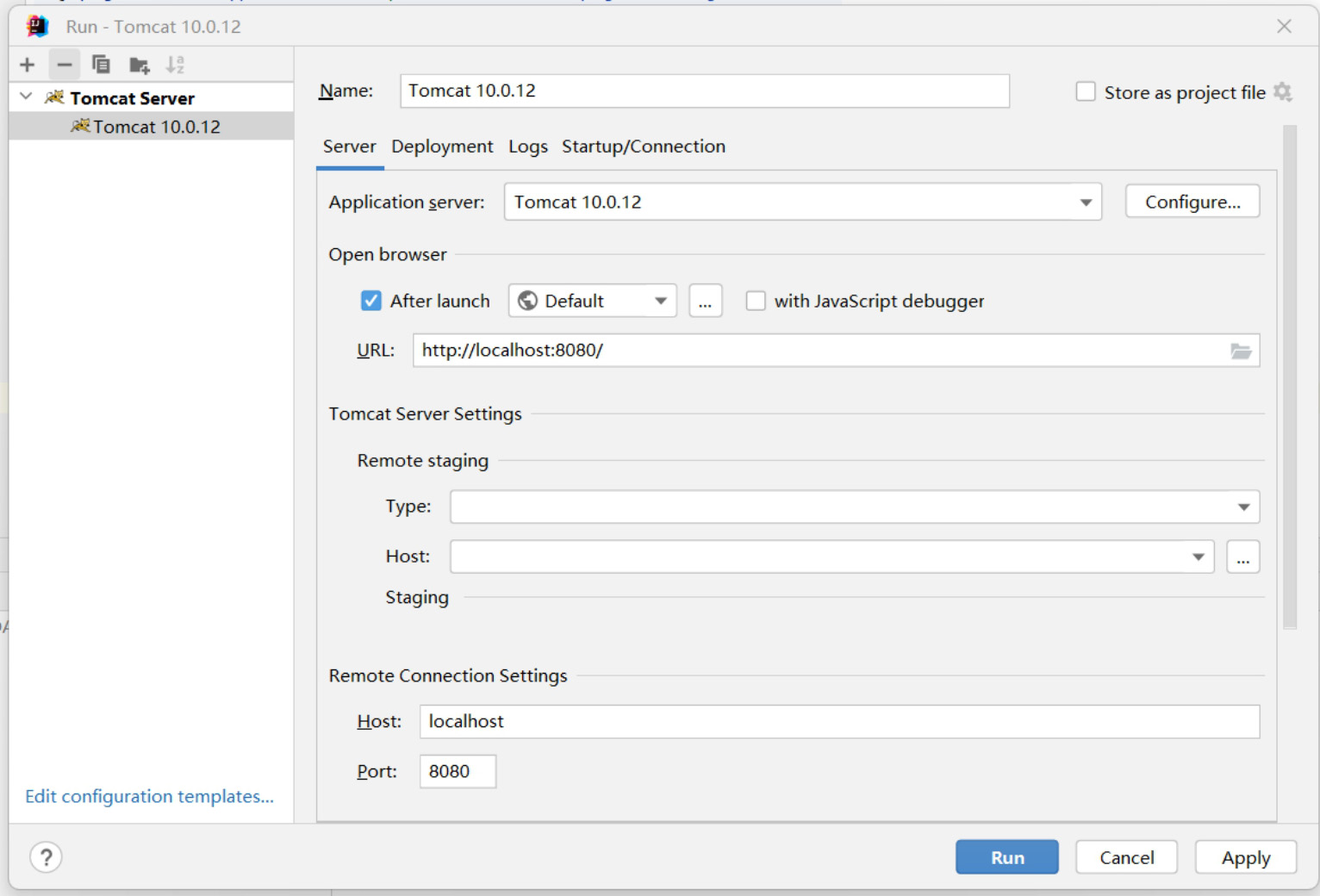Switch to the Startup/Connection tab

pyautogui.click(x=643, y=146)
